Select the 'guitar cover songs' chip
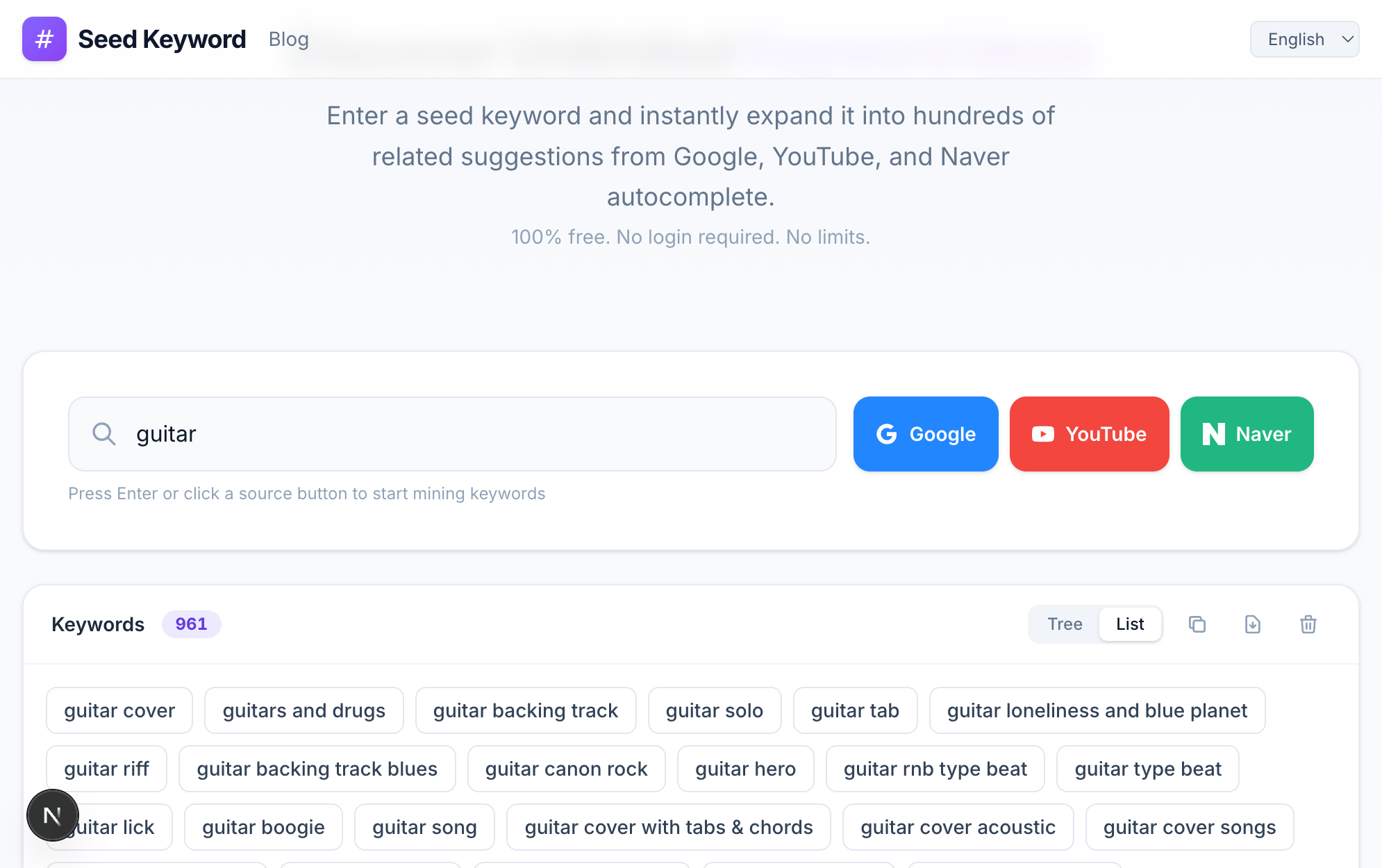This screenshot has height=868, width=1382. [x=1190, y=827]
